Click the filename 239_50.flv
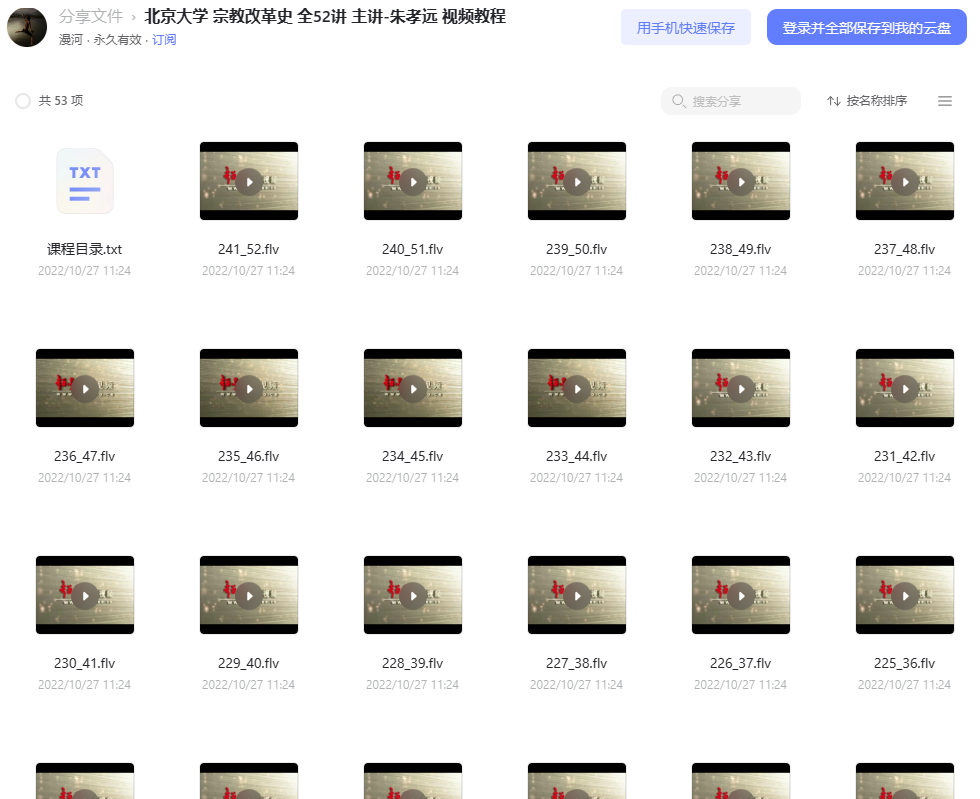This screenshot has width=980, height=799. [577, 249]
